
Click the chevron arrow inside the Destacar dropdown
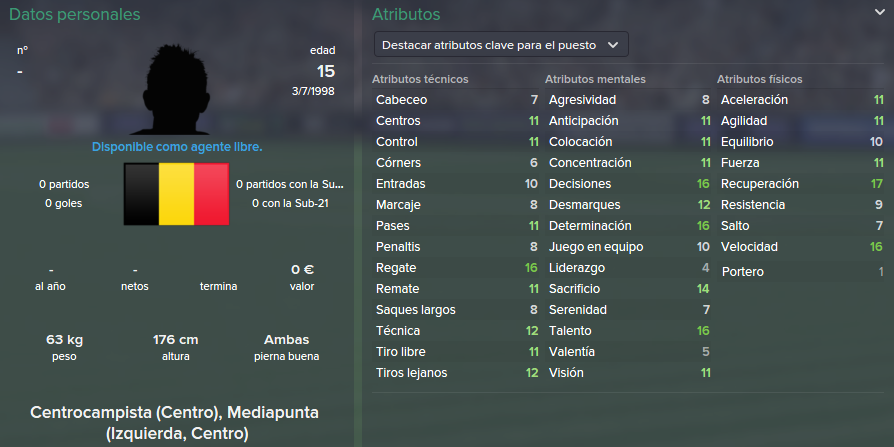point(612,45)
